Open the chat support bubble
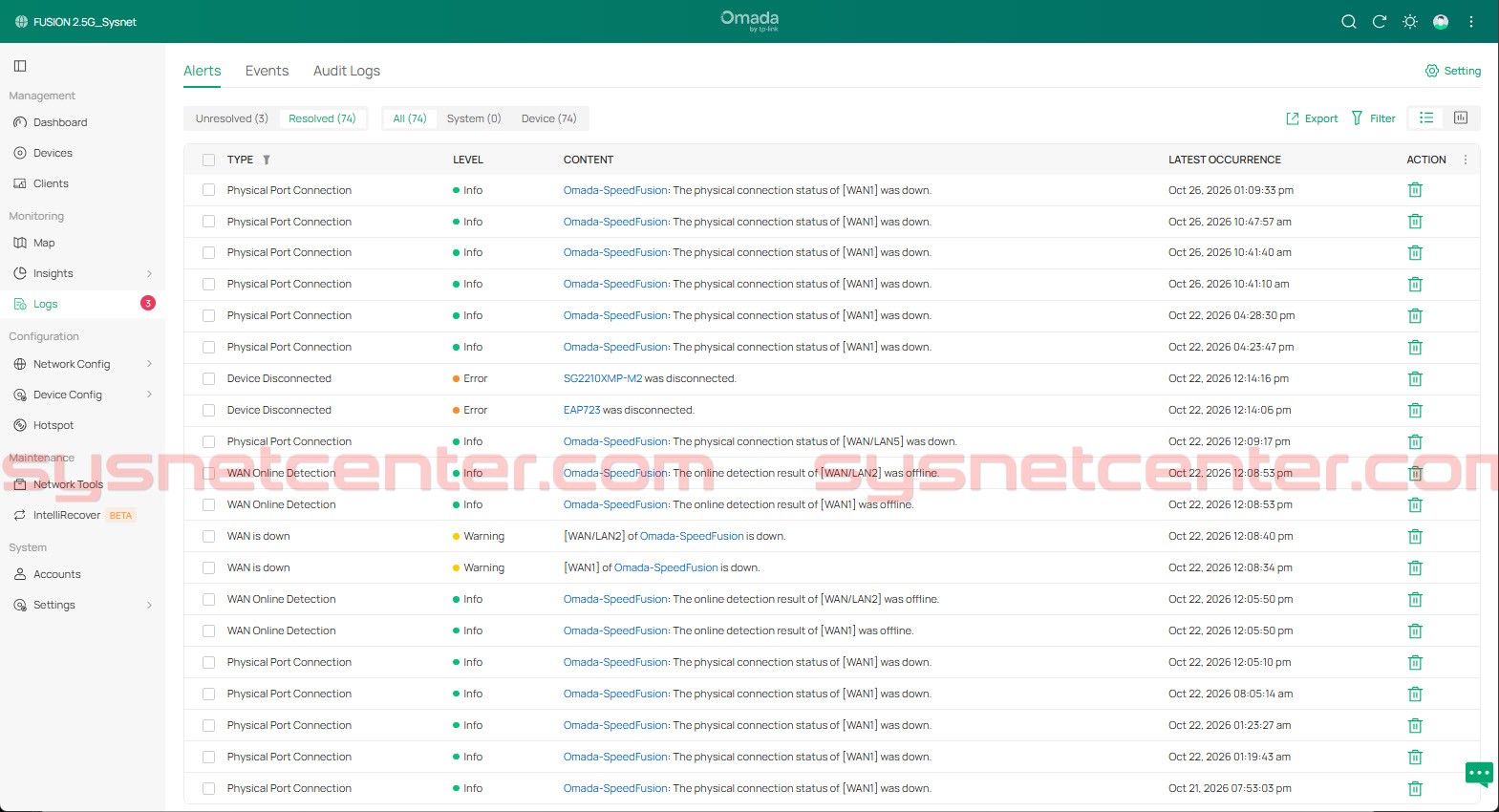1499x812 pixels. (1479, 773)
